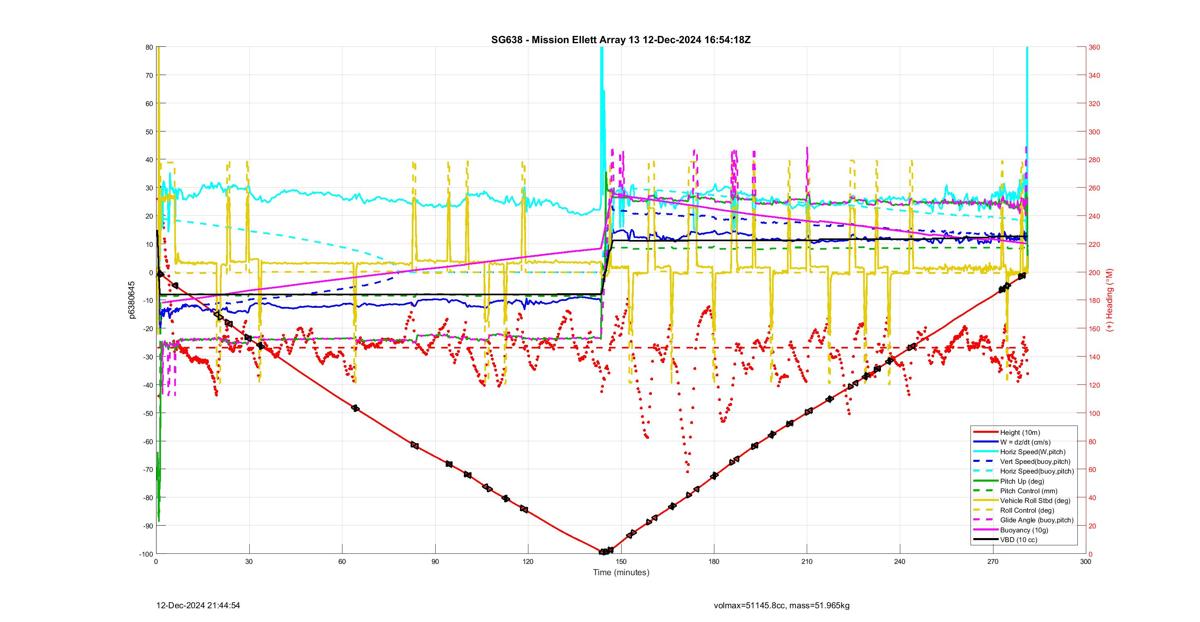The height and width of the screenshot is (622, 1200).
Task: Click x-axis tick label "210"
Action: click(807, 562)
